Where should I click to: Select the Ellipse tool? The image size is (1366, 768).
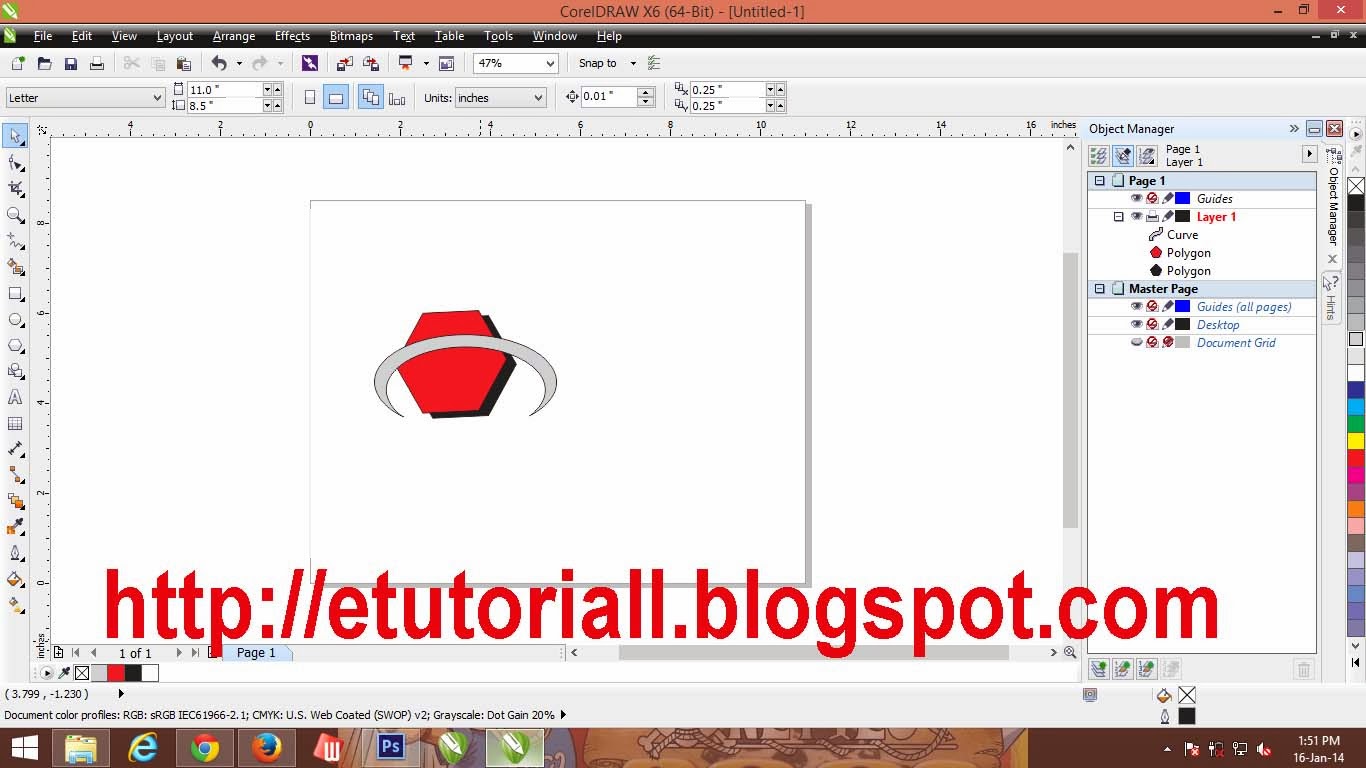point(15,320)
